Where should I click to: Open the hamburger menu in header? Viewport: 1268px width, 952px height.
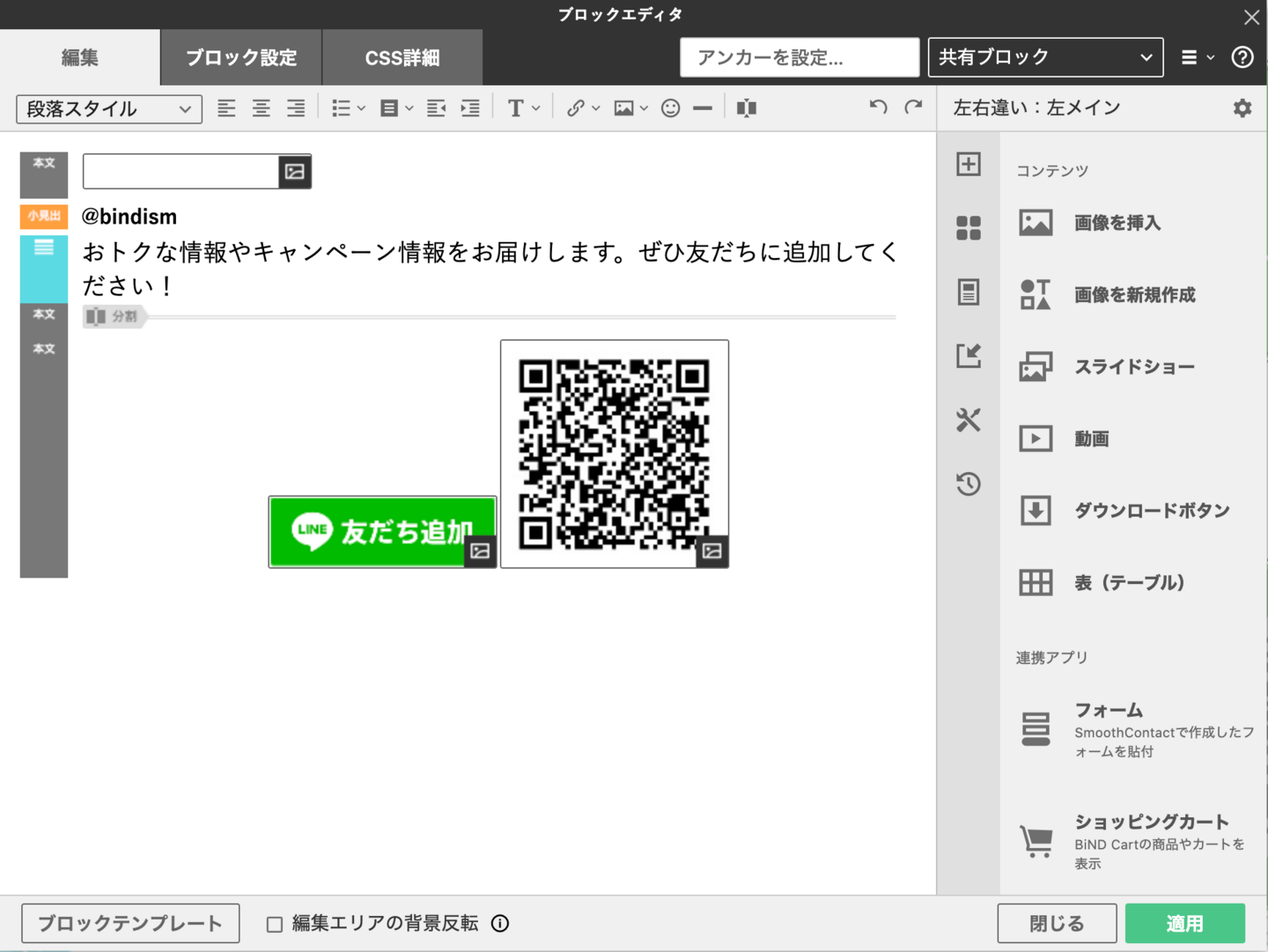point(1197,57)
